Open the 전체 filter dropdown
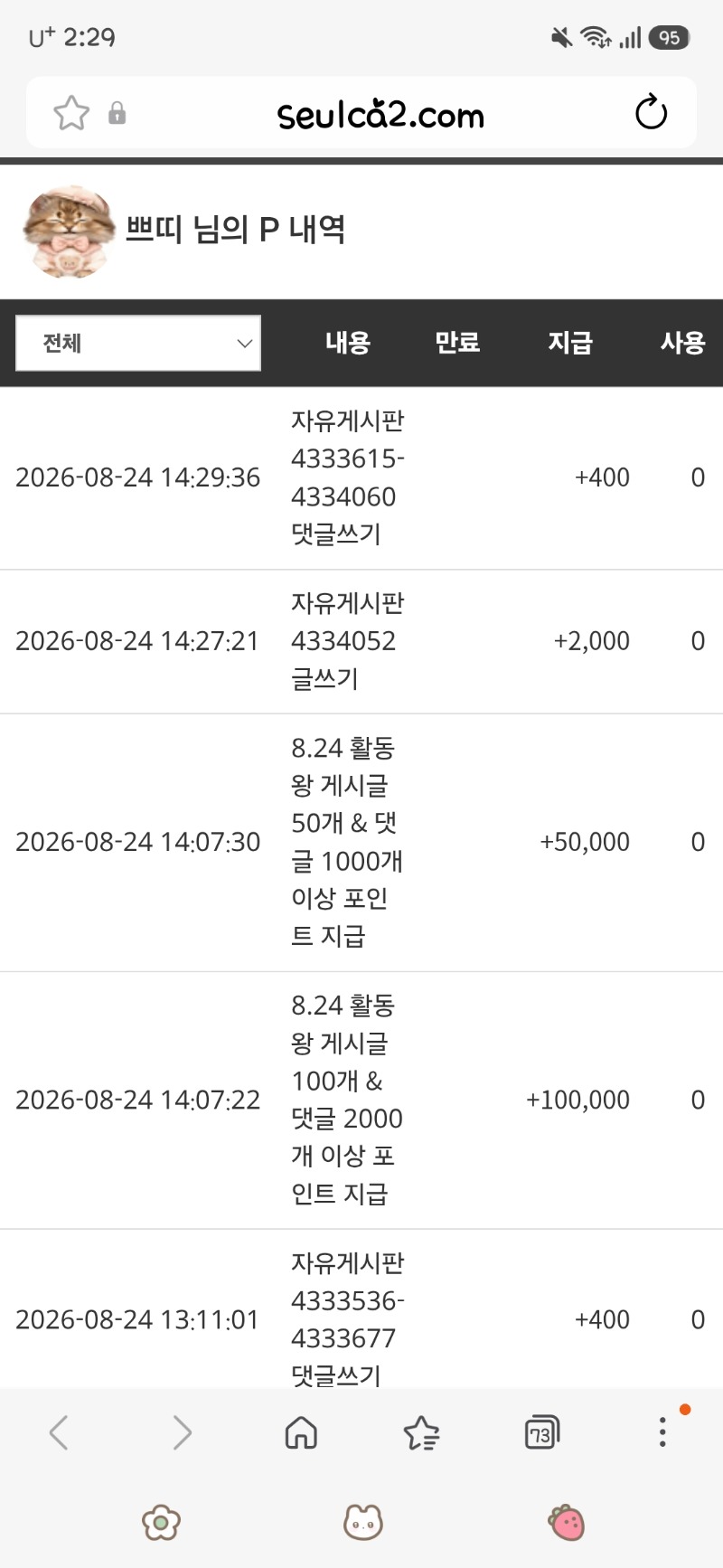Viewport: 723px width, 1568px height. (x=138, y=343)
